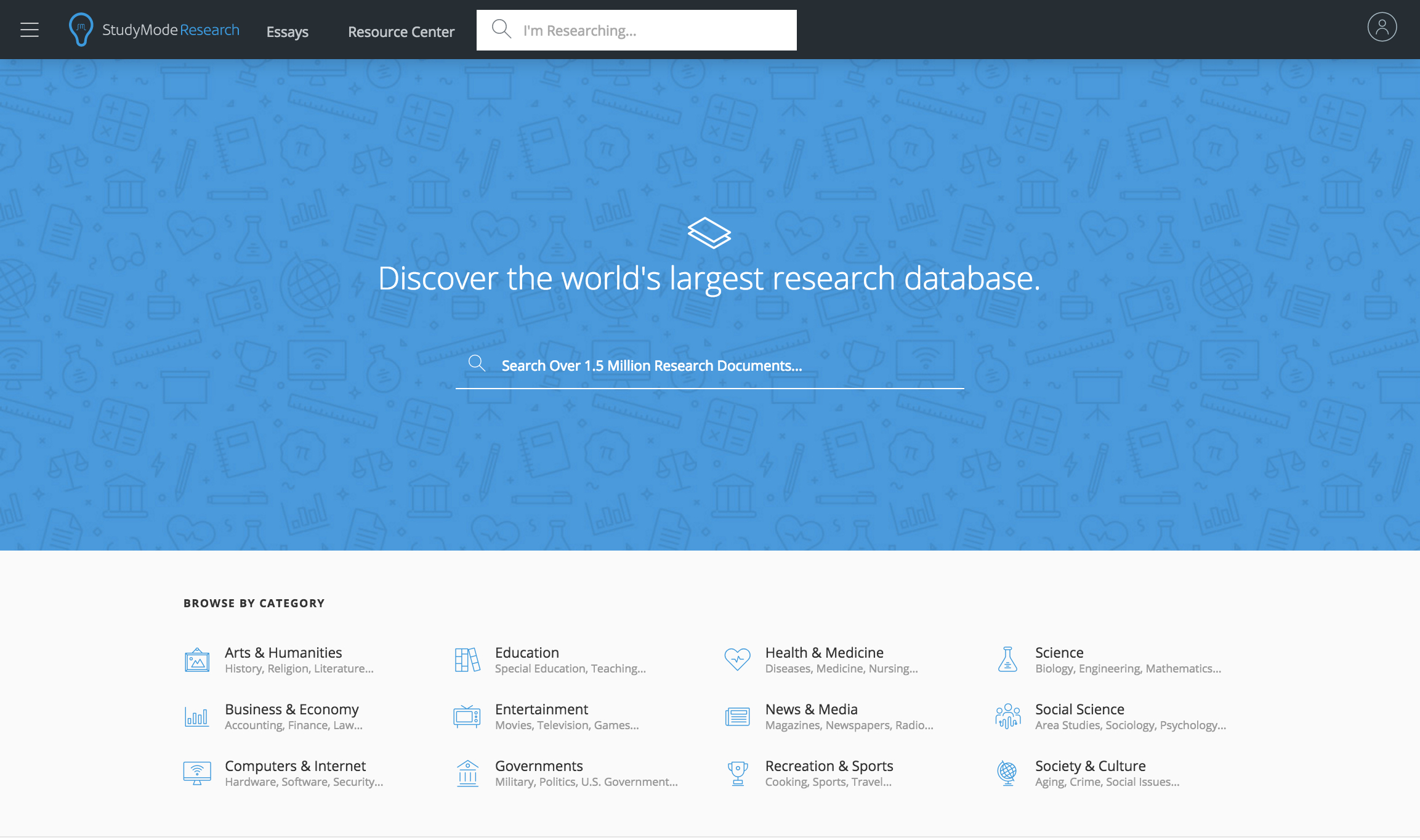1420x840 pixels.
Task: Click the Governments building icon
Action: (468, 773)
